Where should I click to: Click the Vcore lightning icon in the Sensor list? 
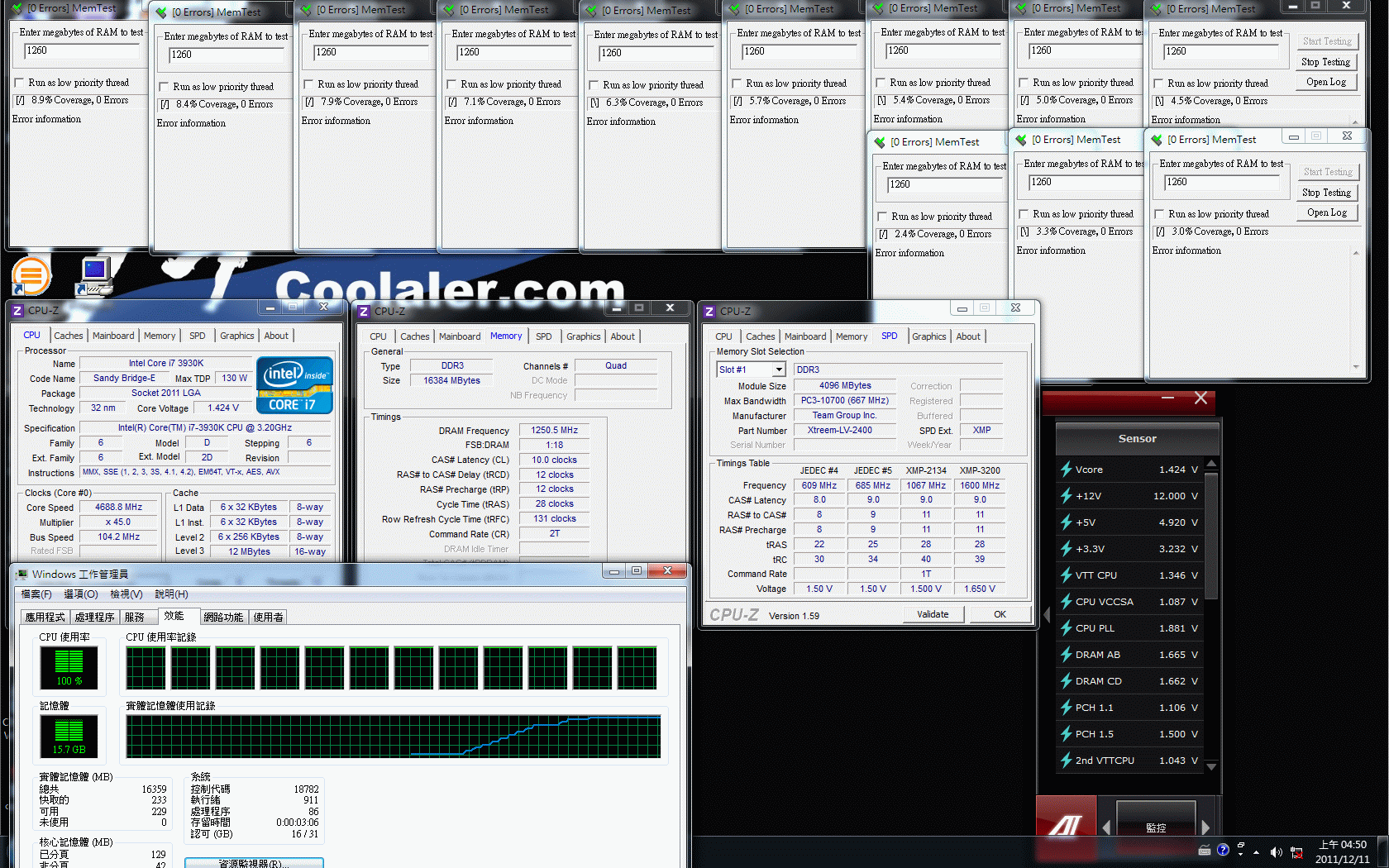[1067, 470]
